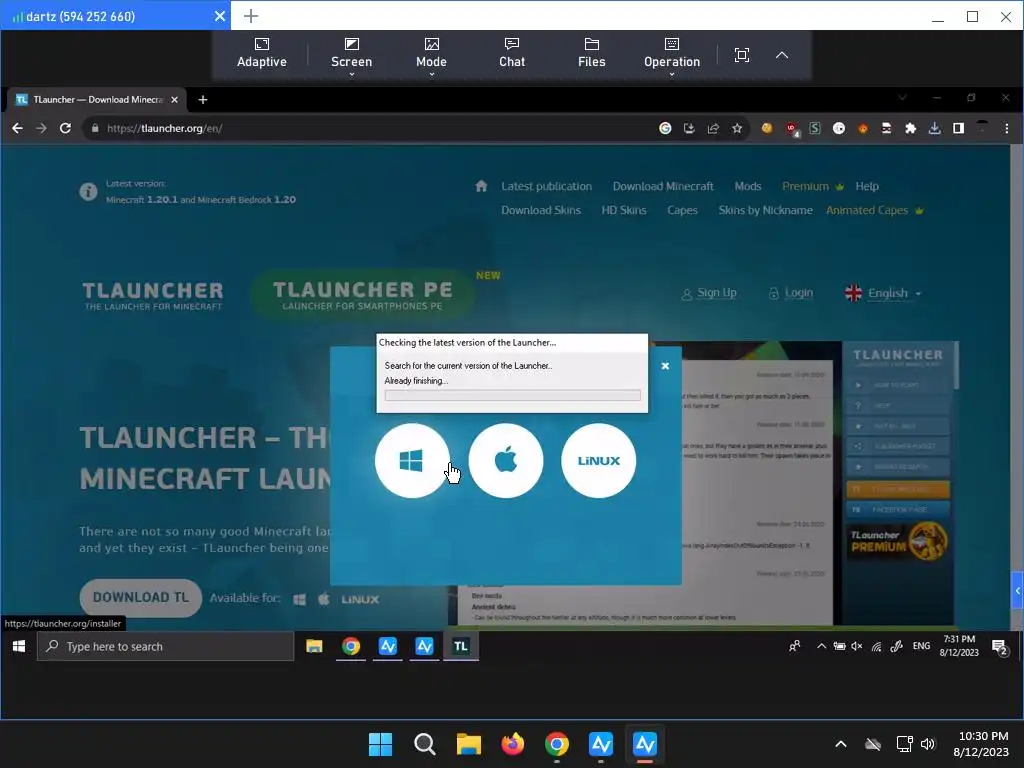Viewport: 1024px width, 768px height.
Task: Click the remote taskbar search box
Action: click(165, 647)
